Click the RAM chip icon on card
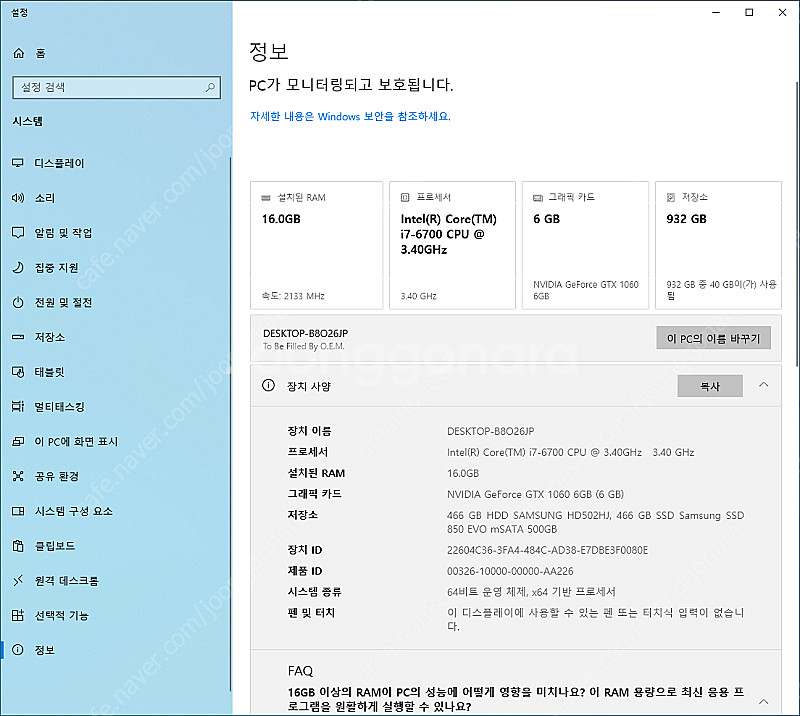This screenshot has width=800, height=716. point(266,197)
